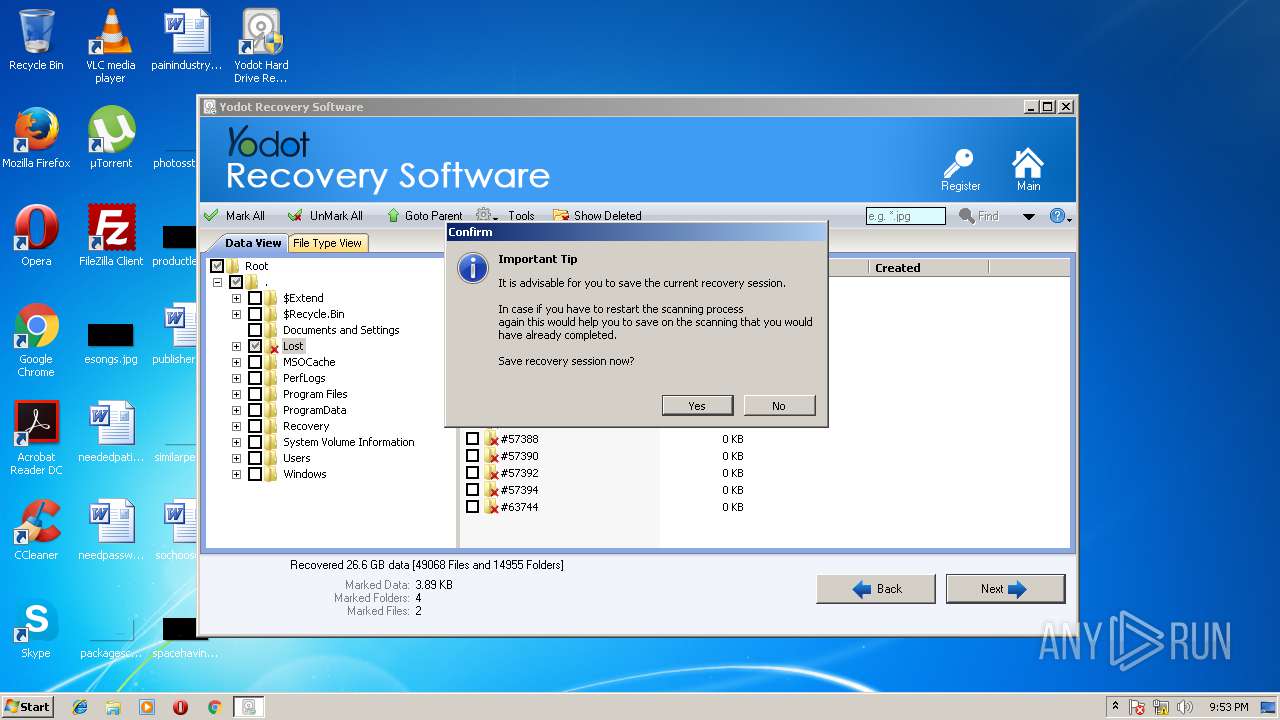Click Yes to save recovery session

point(697,405)
